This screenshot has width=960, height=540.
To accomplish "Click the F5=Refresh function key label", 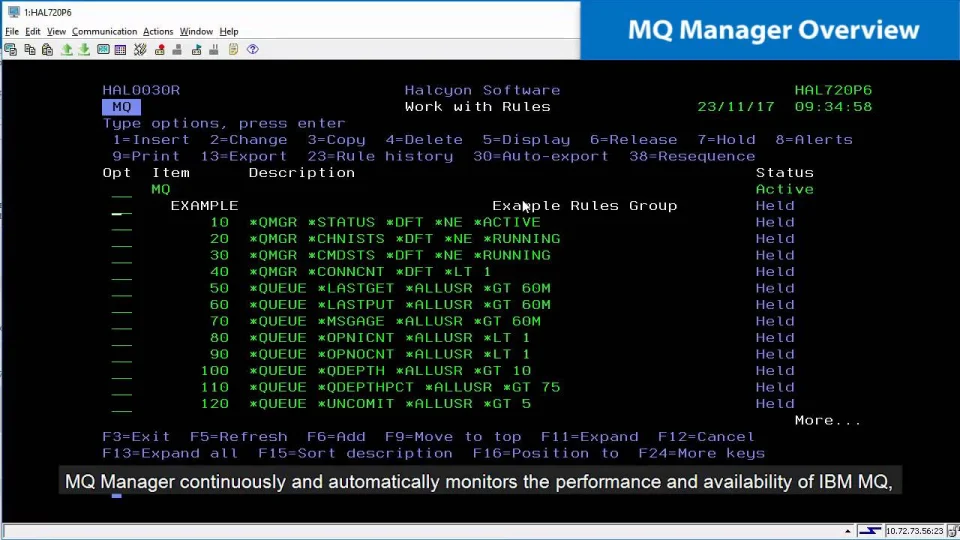I will [x=238, y=437].
